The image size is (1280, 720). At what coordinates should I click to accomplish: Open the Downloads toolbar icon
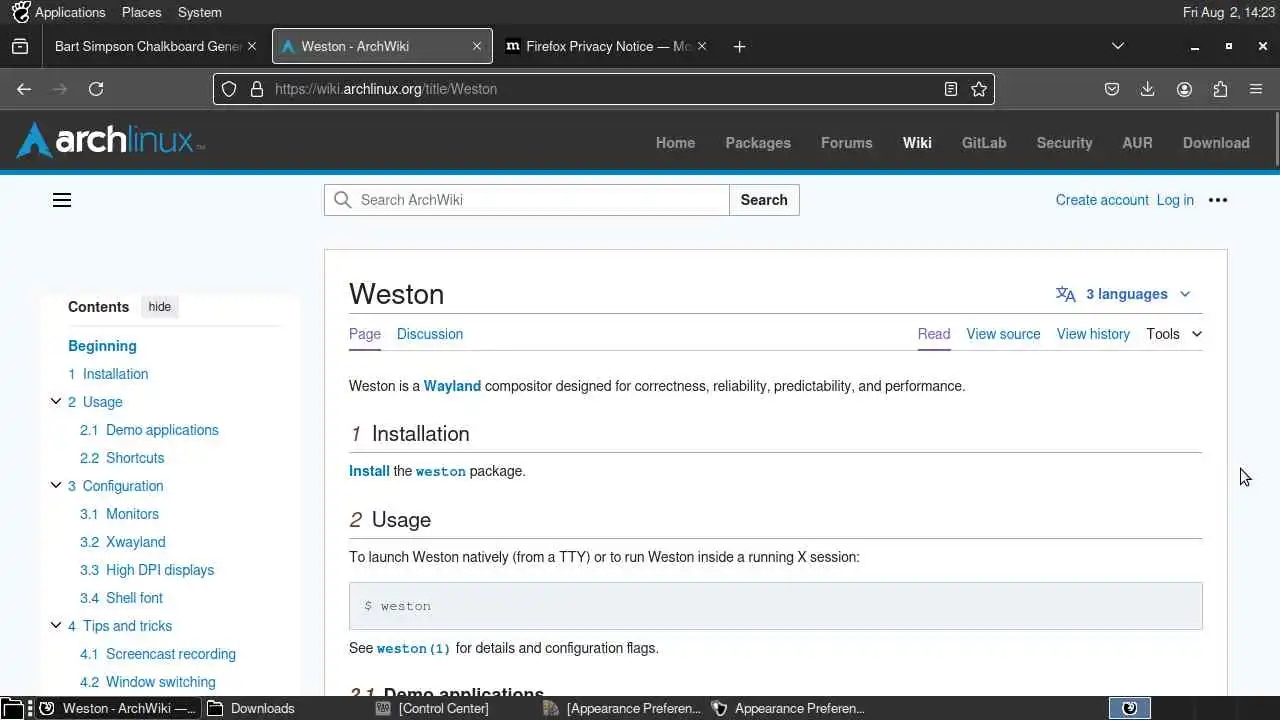coord(1148,89)
